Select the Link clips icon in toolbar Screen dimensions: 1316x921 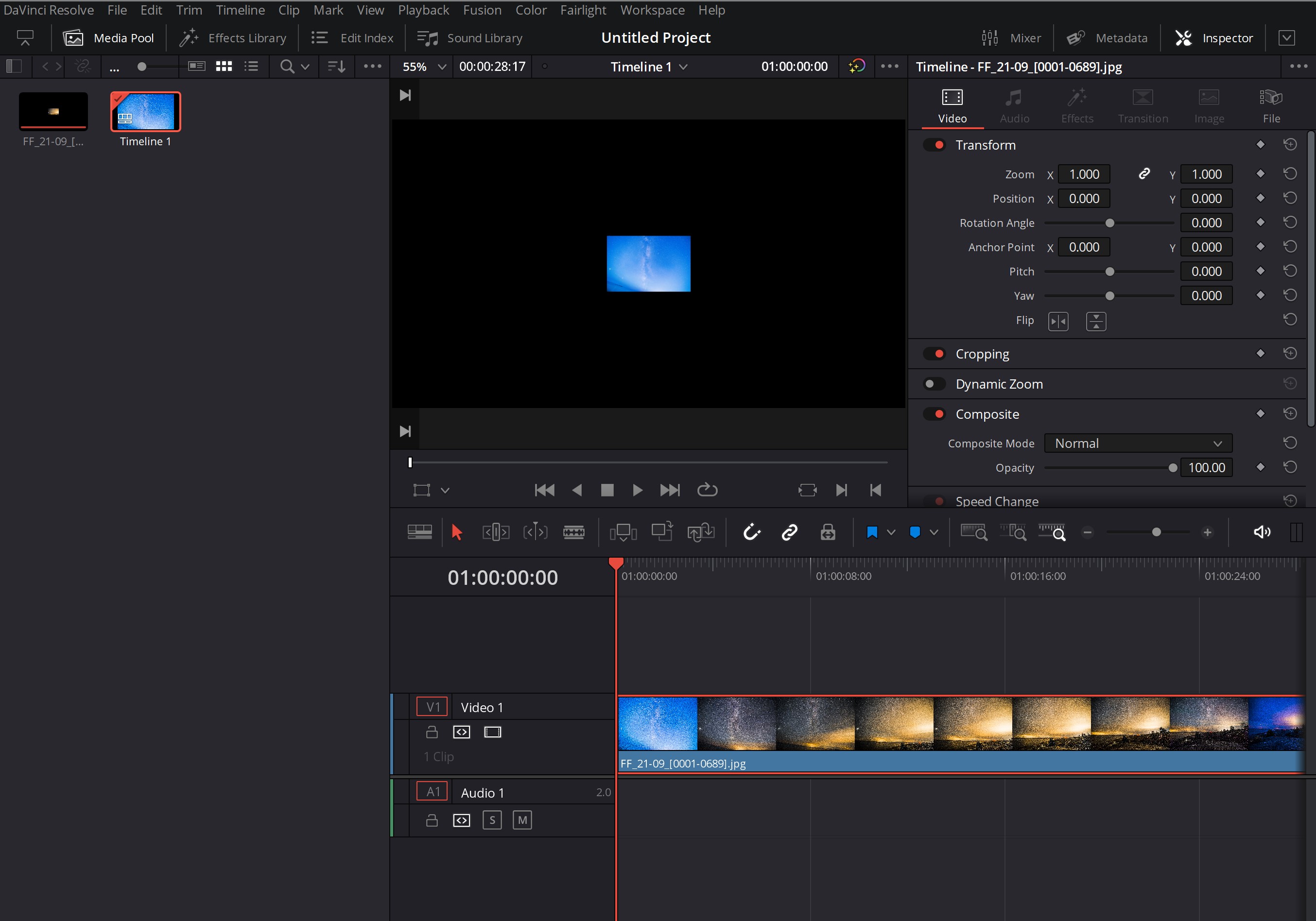(x=790, y=532)
